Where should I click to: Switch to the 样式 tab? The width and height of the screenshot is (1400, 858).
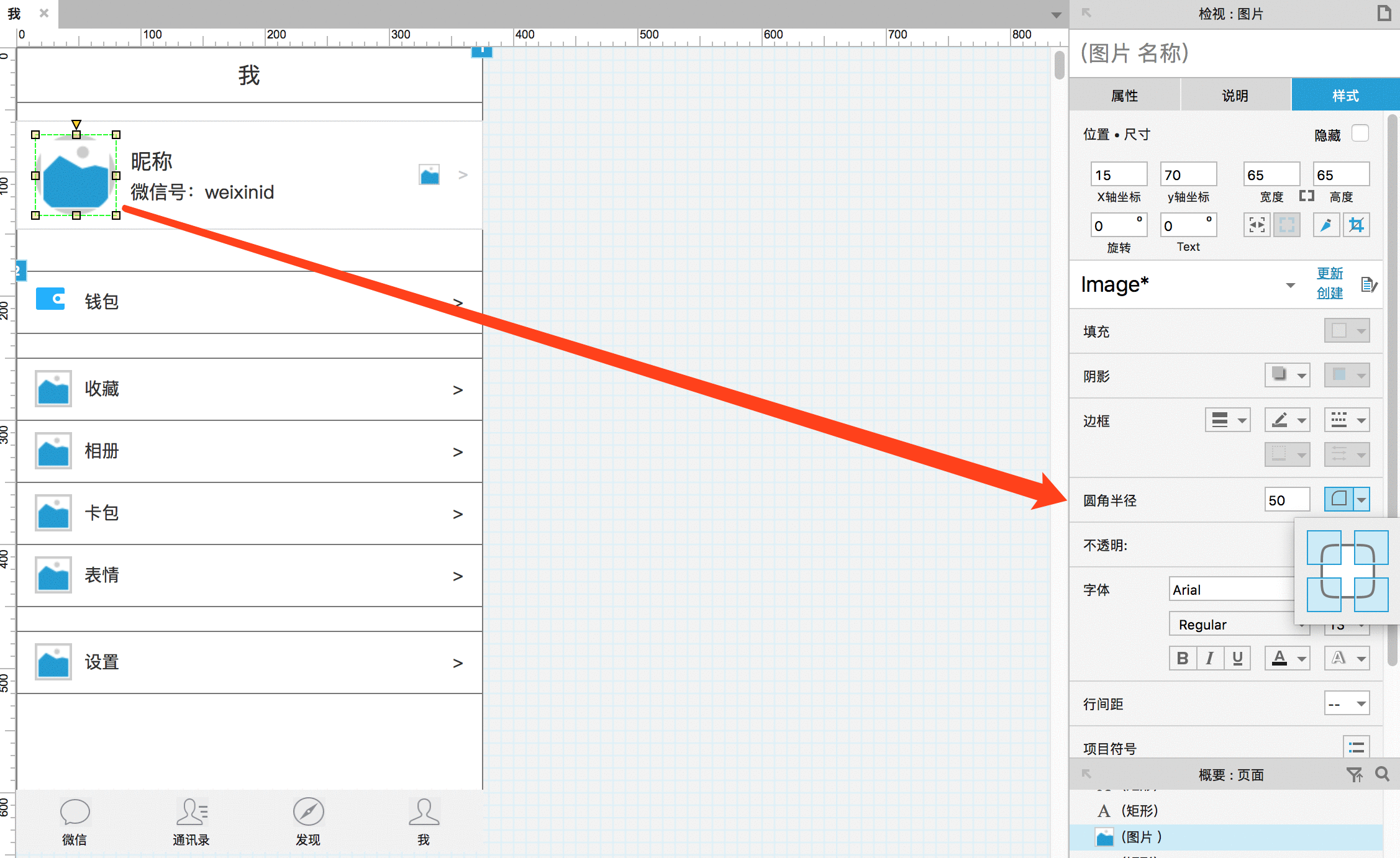point(1345,95)
